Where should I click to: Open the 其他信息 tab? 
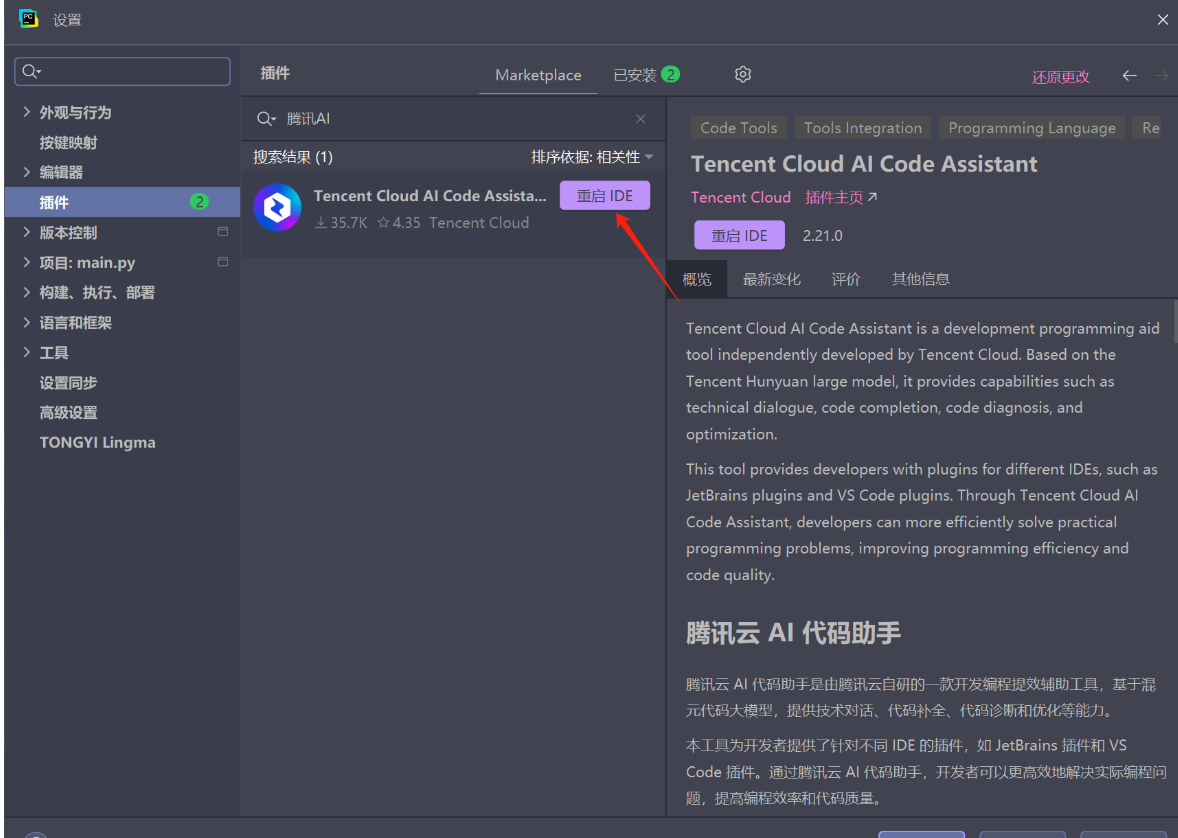click(x=920, y=280)
